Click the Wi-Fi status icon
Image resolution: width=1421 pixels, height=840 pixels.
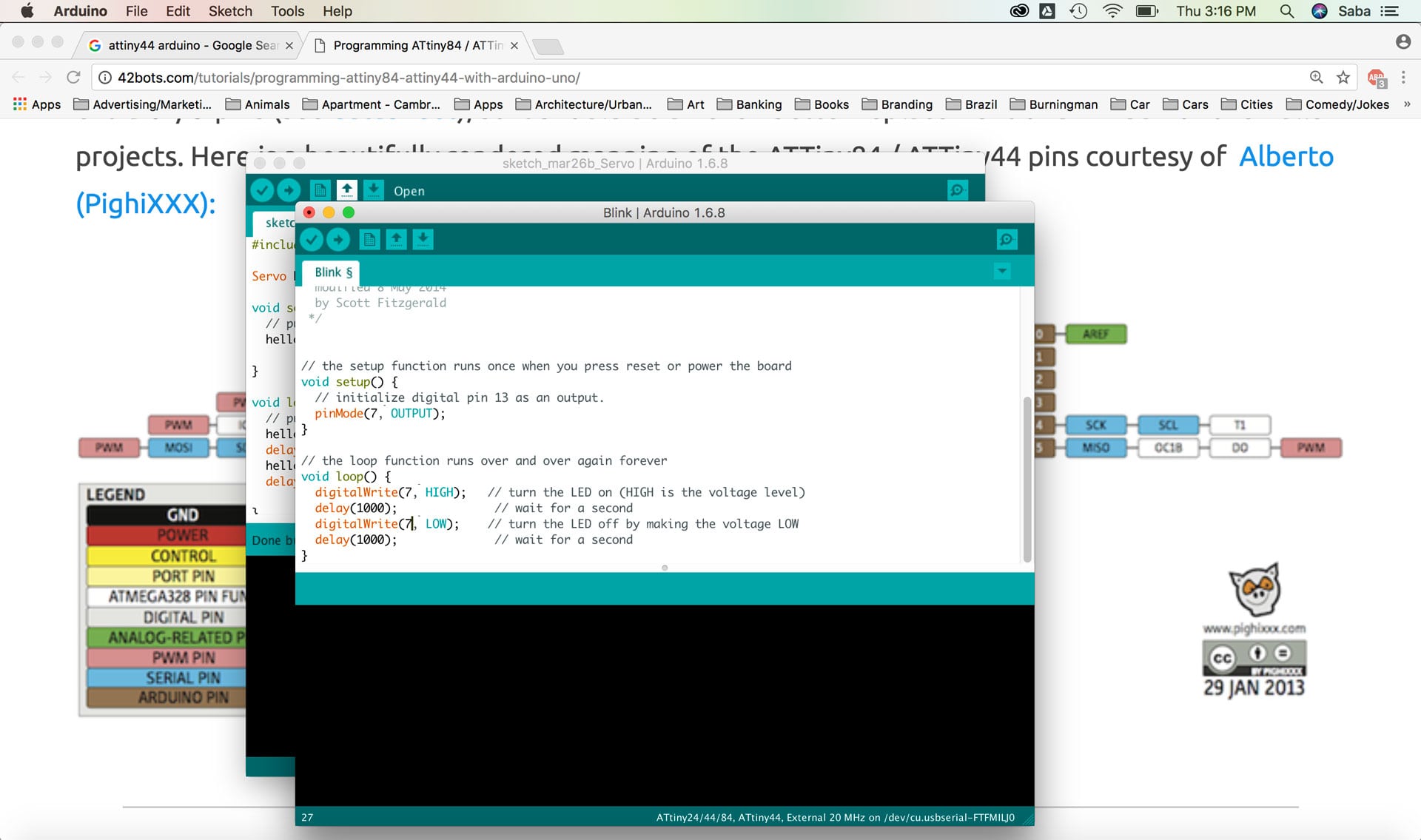click(1112, 11)
